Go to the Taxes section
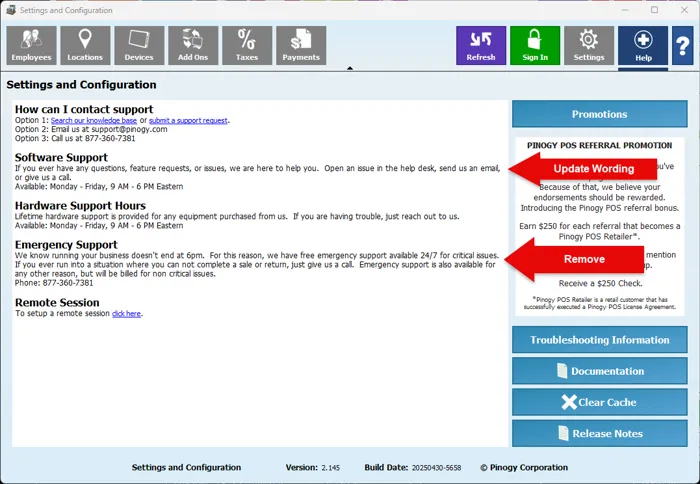Viewport: 700px width, 484px height. [x=247, y=45]
